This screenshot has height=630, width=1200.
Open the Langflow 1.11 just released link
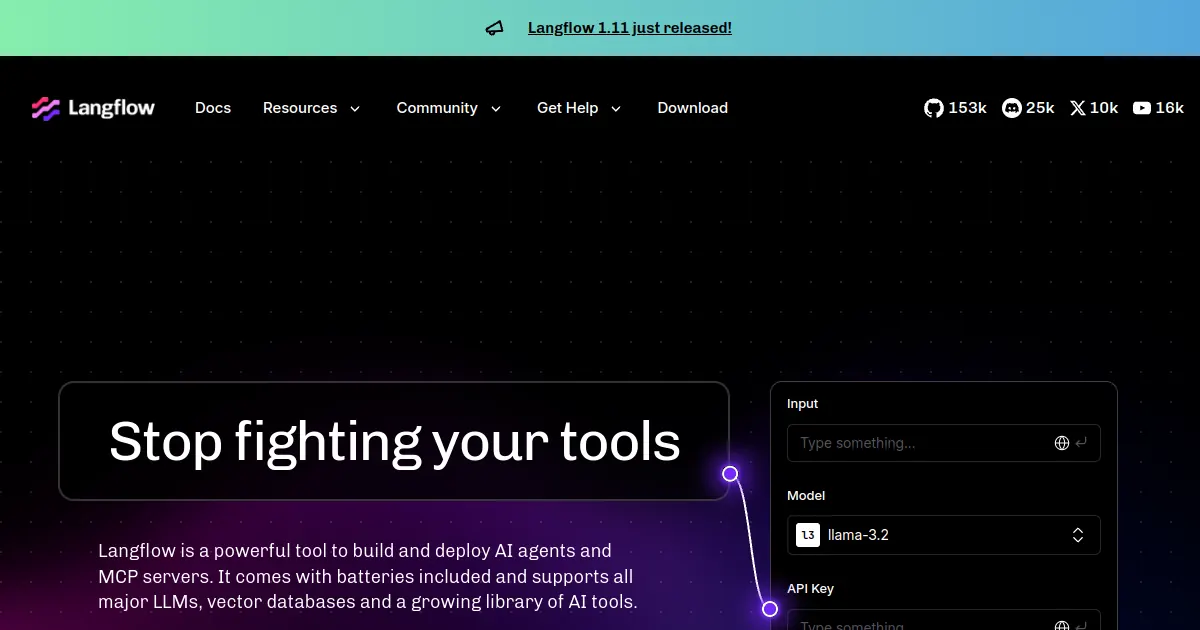click(x=630, y=28)
